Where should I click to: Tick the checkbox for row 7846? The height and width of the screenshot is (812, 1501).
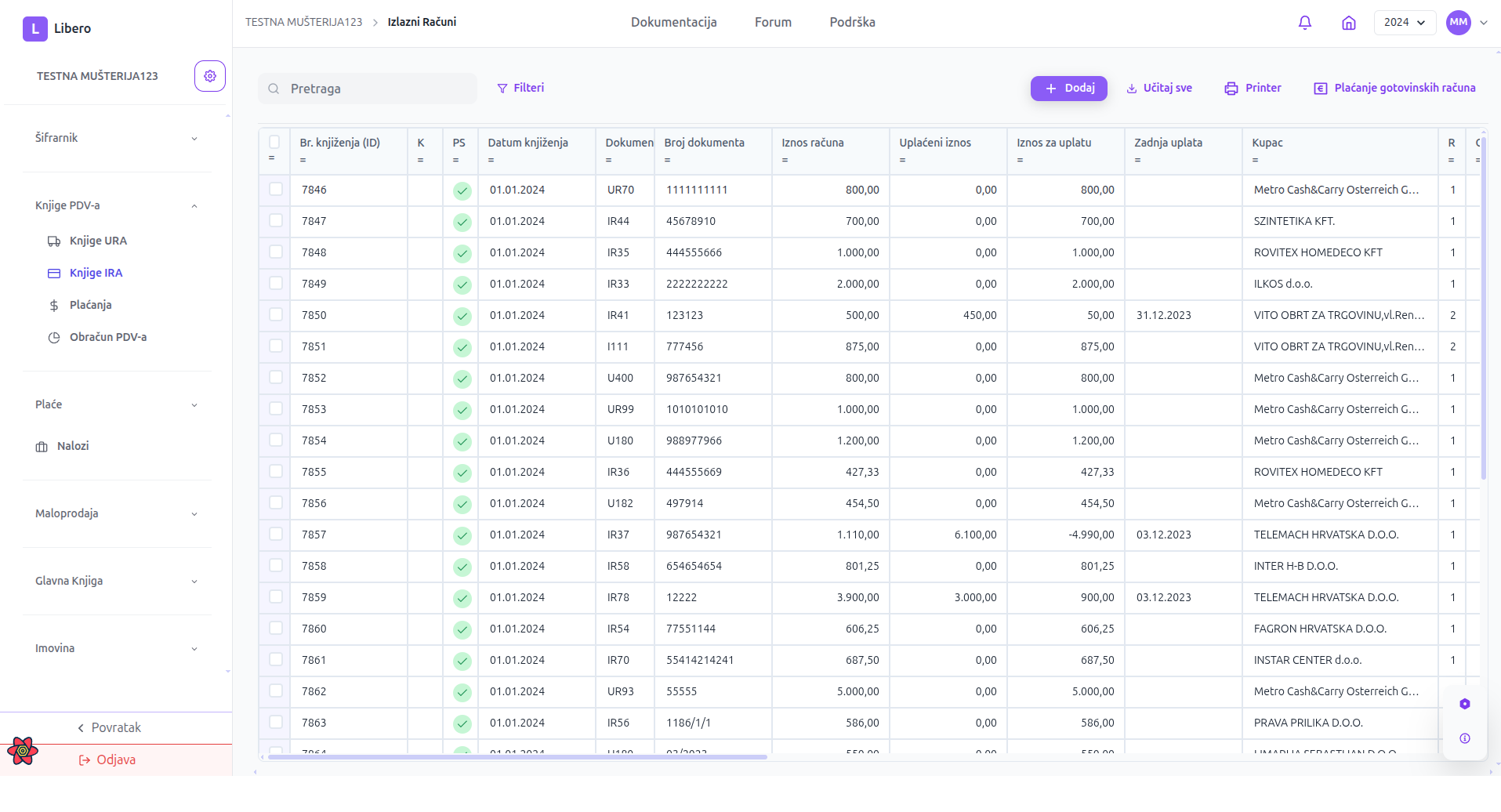pyautogui.click(x=276, y=189)
